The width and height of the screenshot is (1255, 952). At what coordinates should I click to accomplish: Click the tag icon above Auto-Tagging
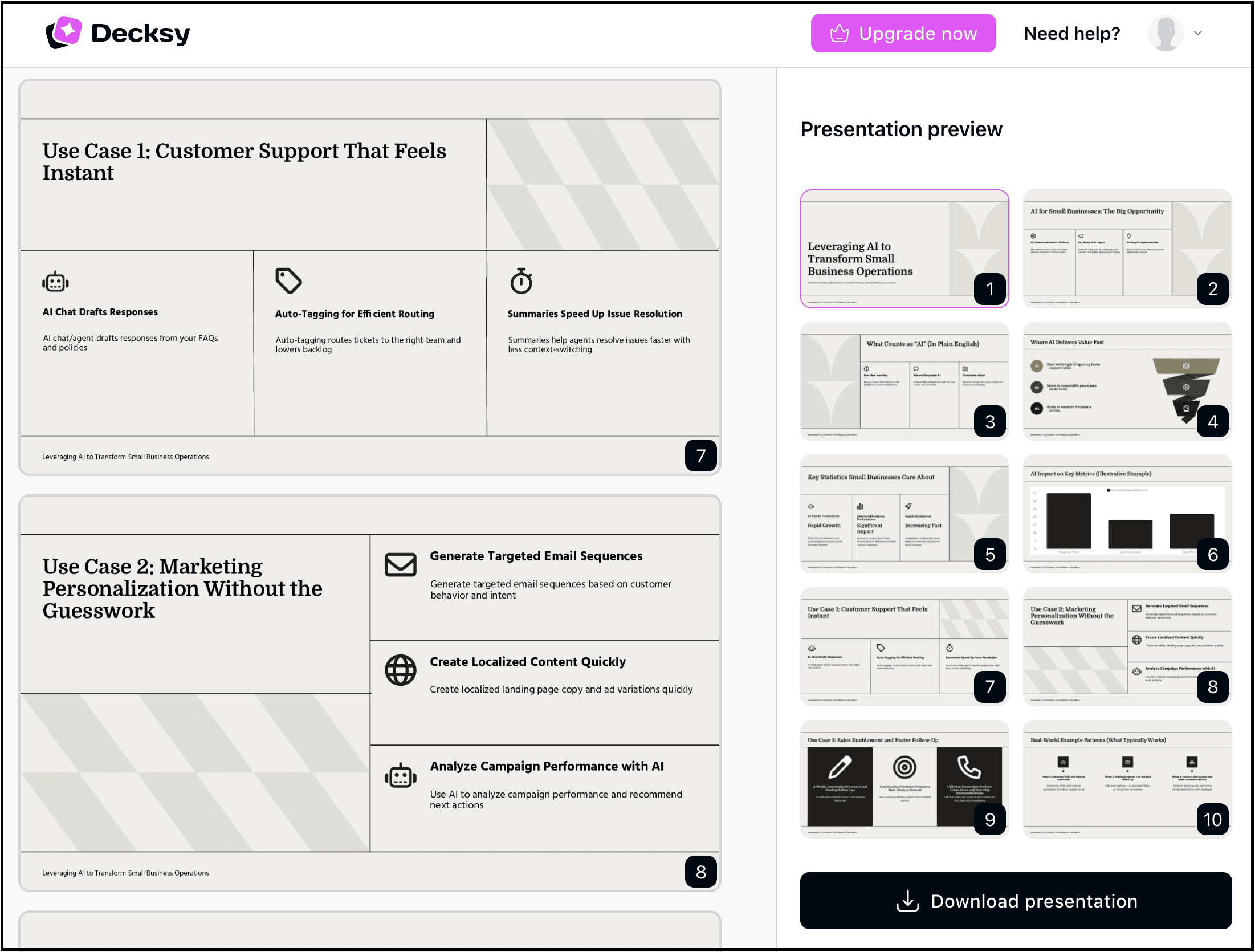coord(288,280)
